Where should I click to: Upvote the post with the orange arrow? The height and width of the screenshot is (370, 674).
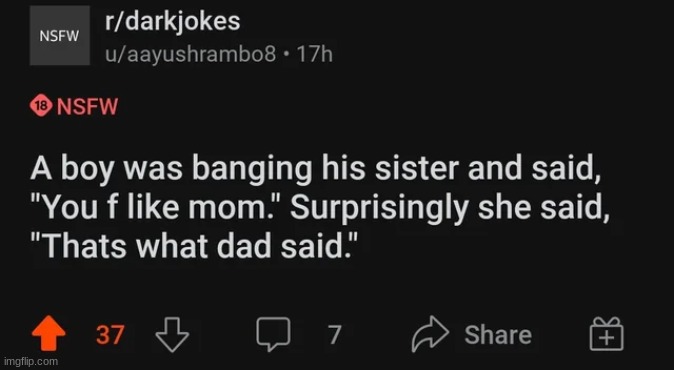49,333
